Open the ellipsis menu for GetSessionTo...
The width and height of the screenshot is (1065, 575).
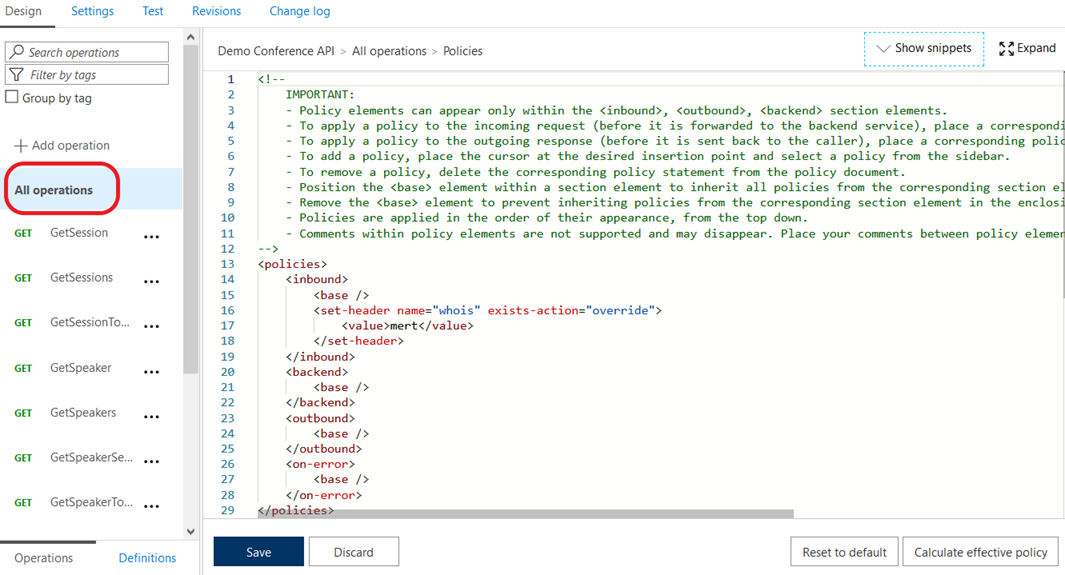(151, 327)
